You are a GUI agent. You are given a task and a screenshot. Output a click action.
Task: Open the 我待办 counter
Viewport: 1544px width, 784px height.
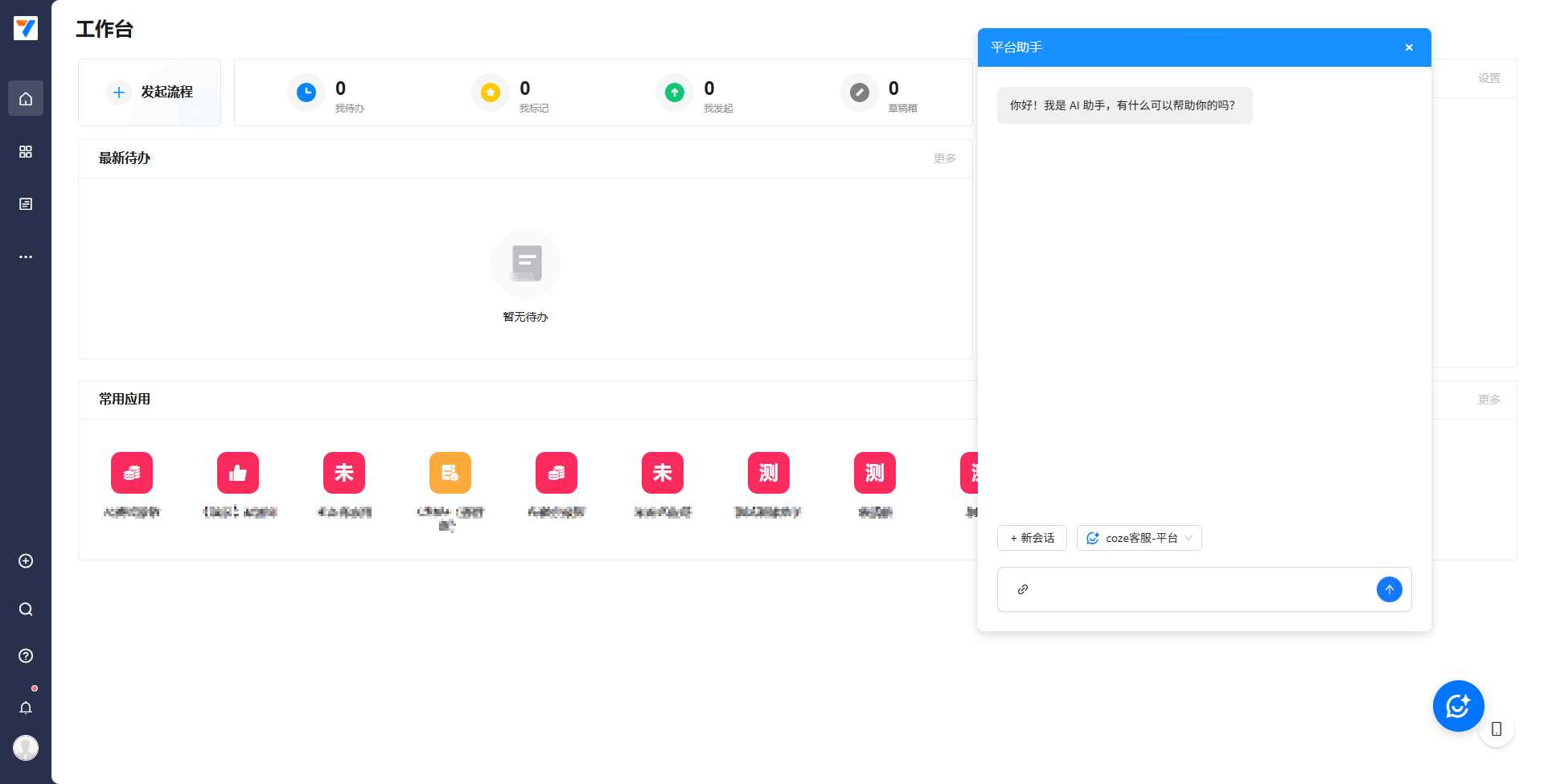pos(326,93)
